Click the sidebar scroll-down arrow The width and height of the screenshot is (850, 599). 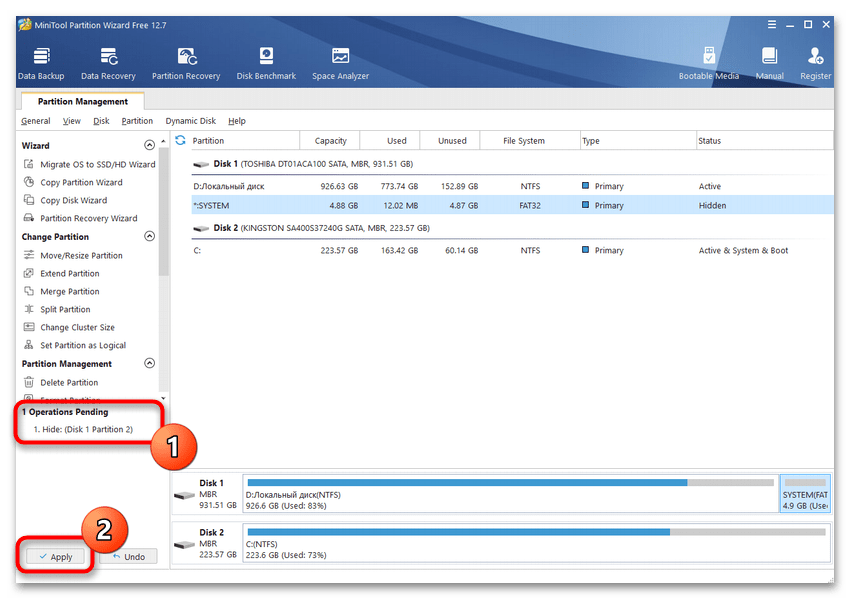tap(163, 398)
